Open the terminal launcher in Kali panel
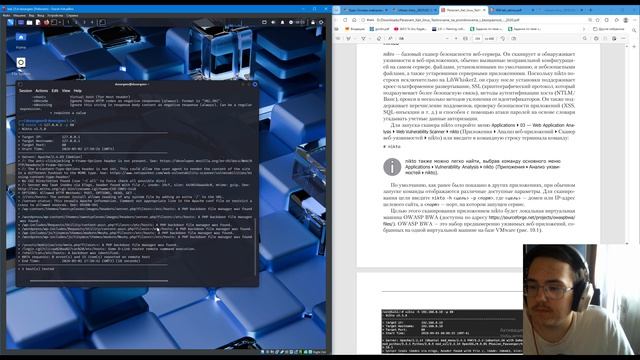The height and width of the screenshot is (360, 640). click(x=54, y=22)
